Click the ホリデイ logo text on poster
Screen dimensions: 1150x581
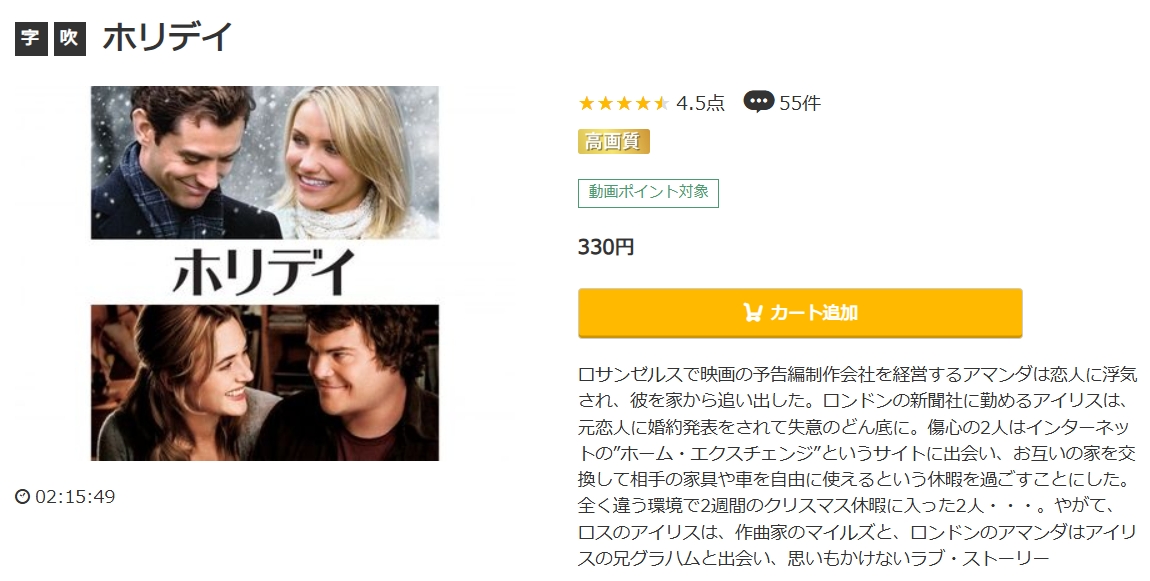[x=263, y=272]
